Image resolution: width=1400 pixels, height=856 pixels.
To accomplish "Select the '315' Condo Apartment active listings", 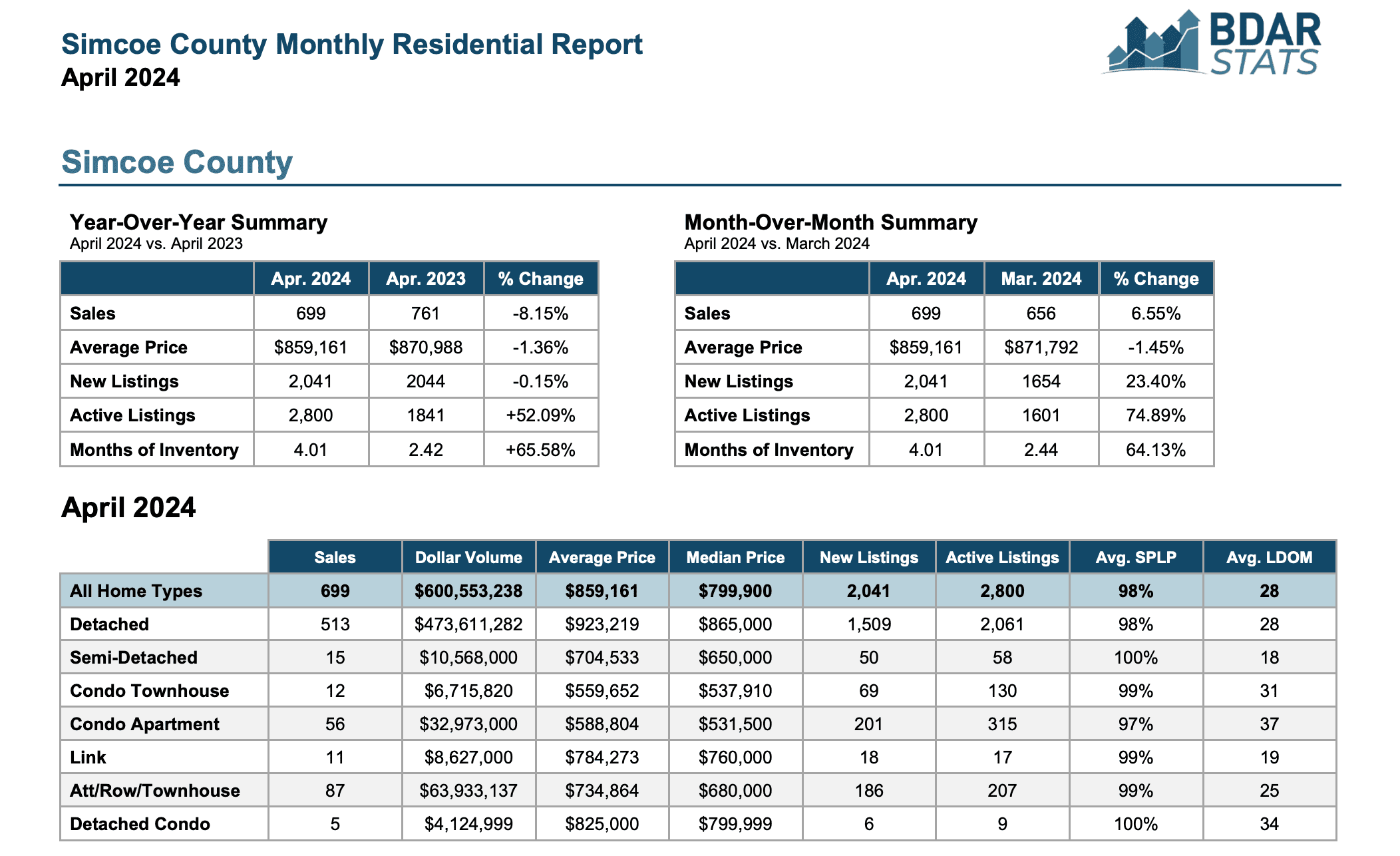I will (x=1003, y=724).
